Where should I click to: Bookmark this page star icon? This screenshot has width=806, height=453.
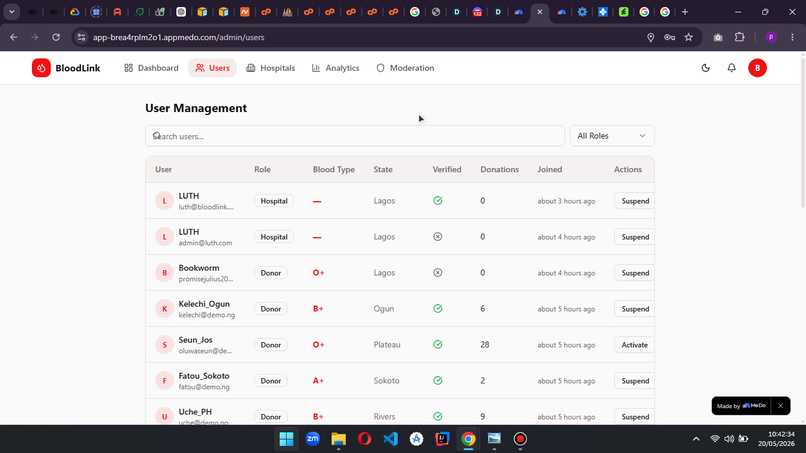pyautogui.click(x=688, y=37)
